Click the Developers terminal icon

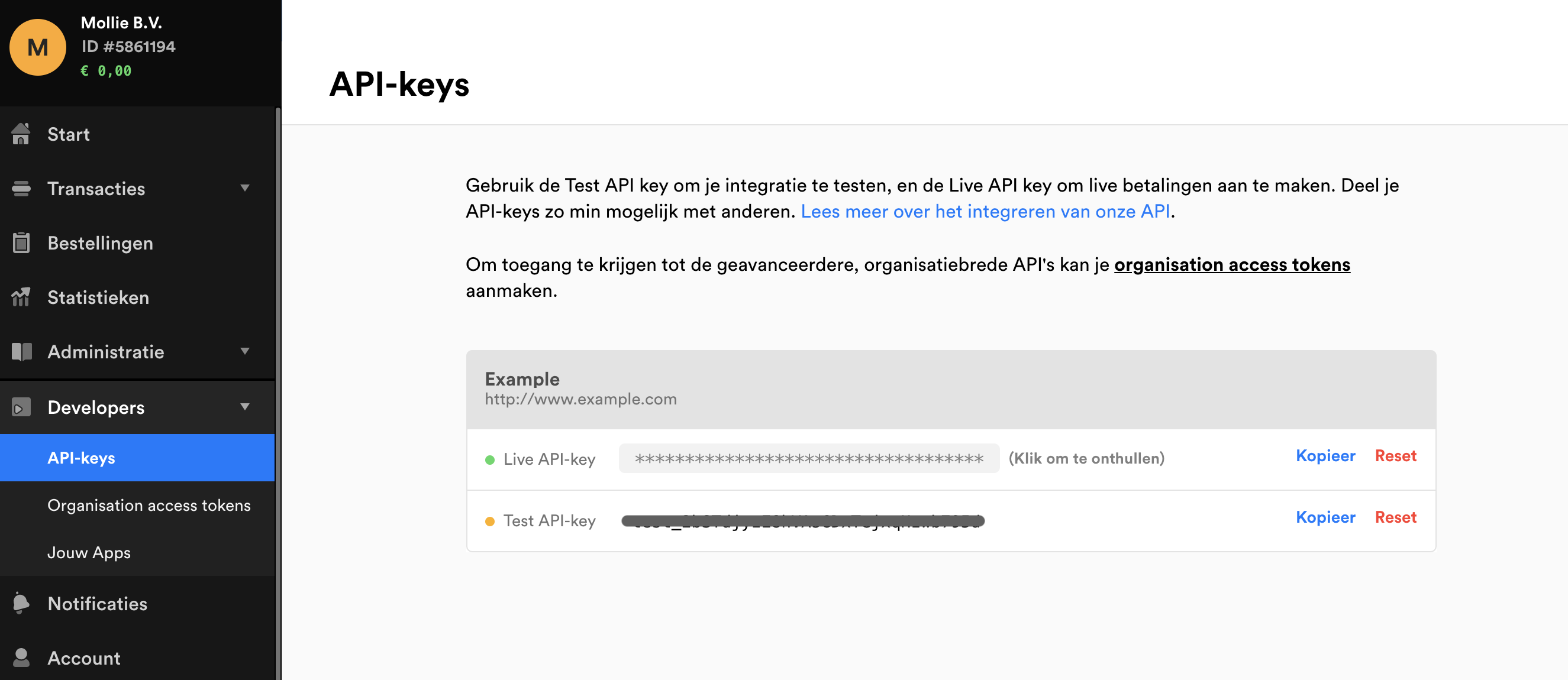pos(21,407)
